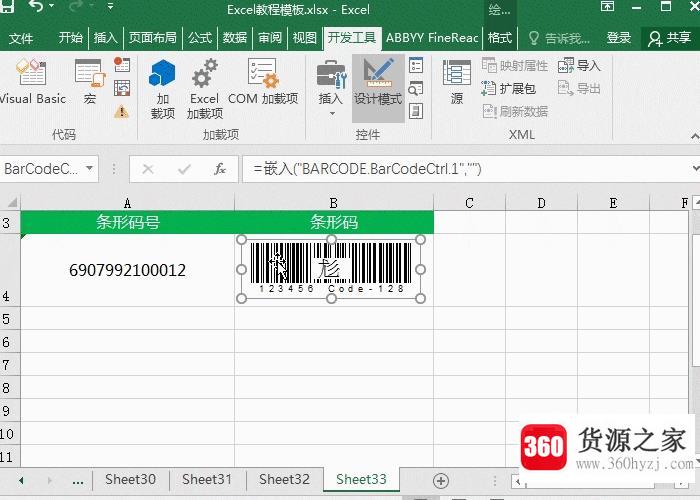Click XML 导入 button

pyautogui.click(x=579, y=66)
